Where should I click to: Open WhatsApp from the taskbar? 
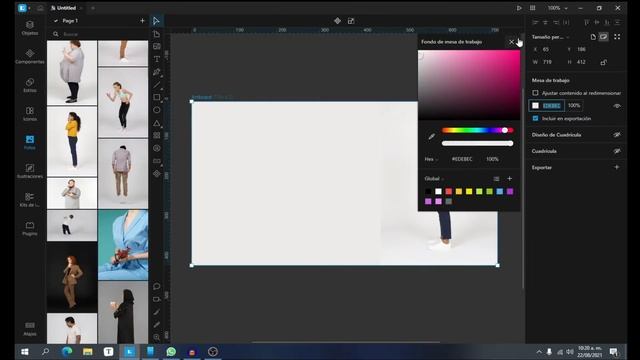171,351
